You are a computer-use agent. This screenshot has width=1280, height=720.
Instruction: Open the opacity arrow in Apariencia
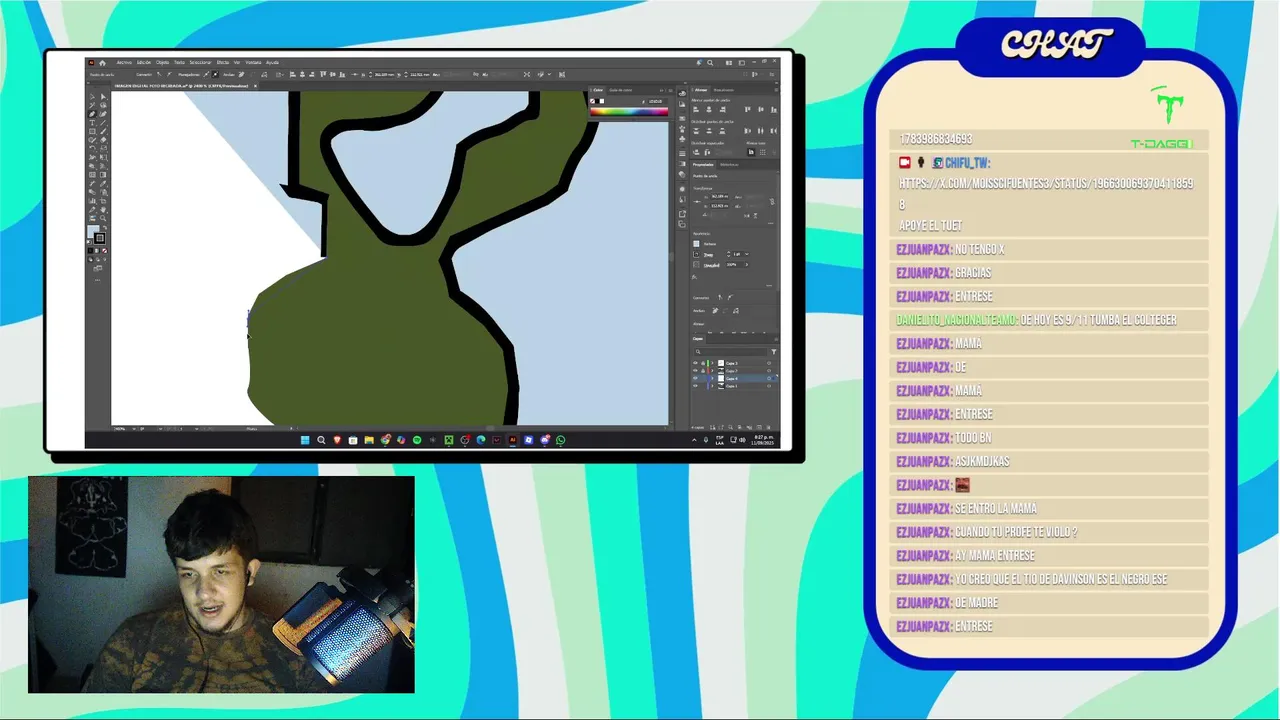[x=747, y=264]
